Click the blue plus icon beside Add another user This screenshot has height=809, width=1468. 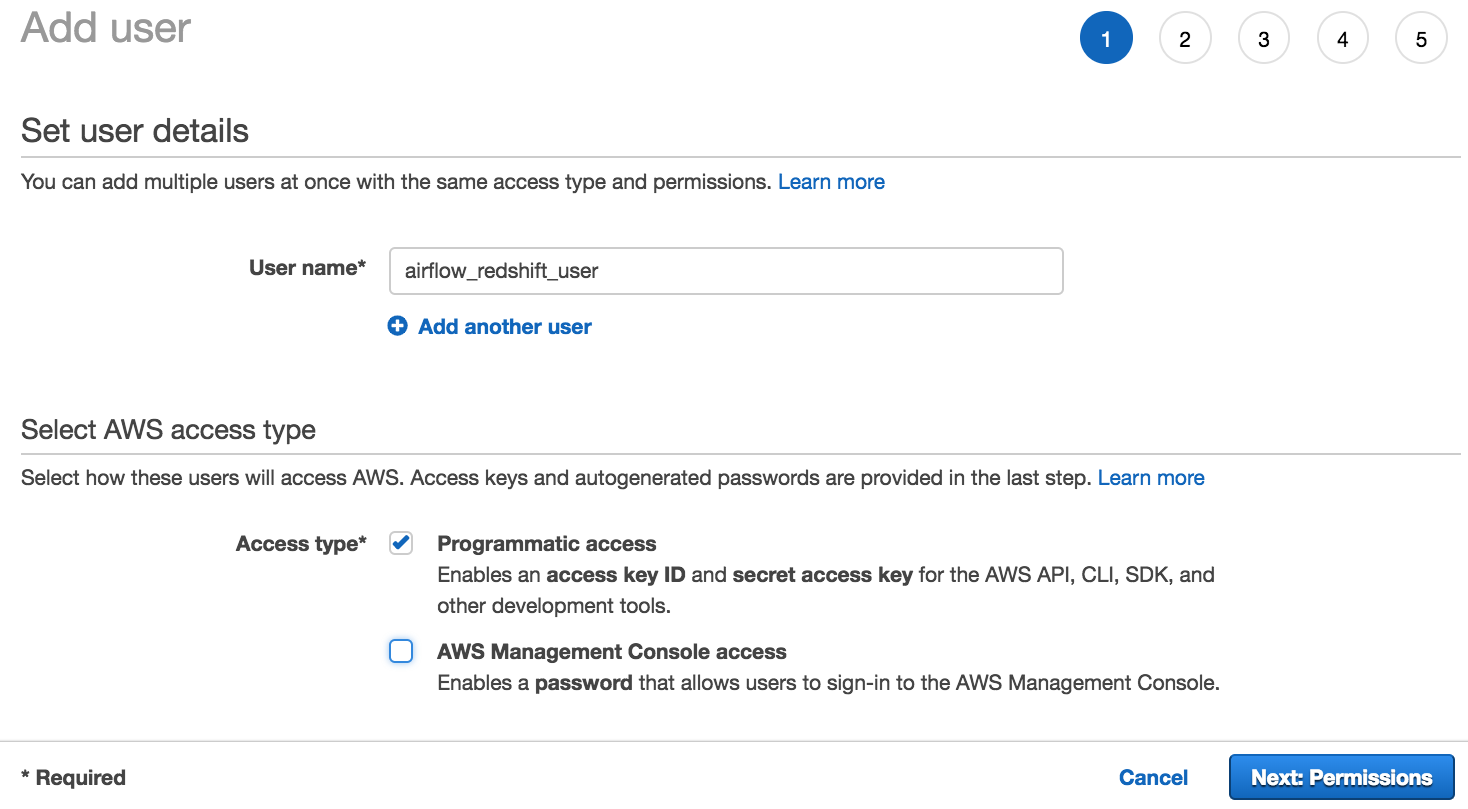(397, 325)
